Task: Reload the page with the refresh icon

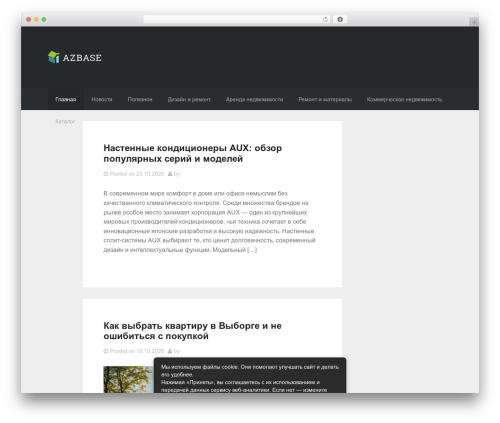Action: (325, 19)
